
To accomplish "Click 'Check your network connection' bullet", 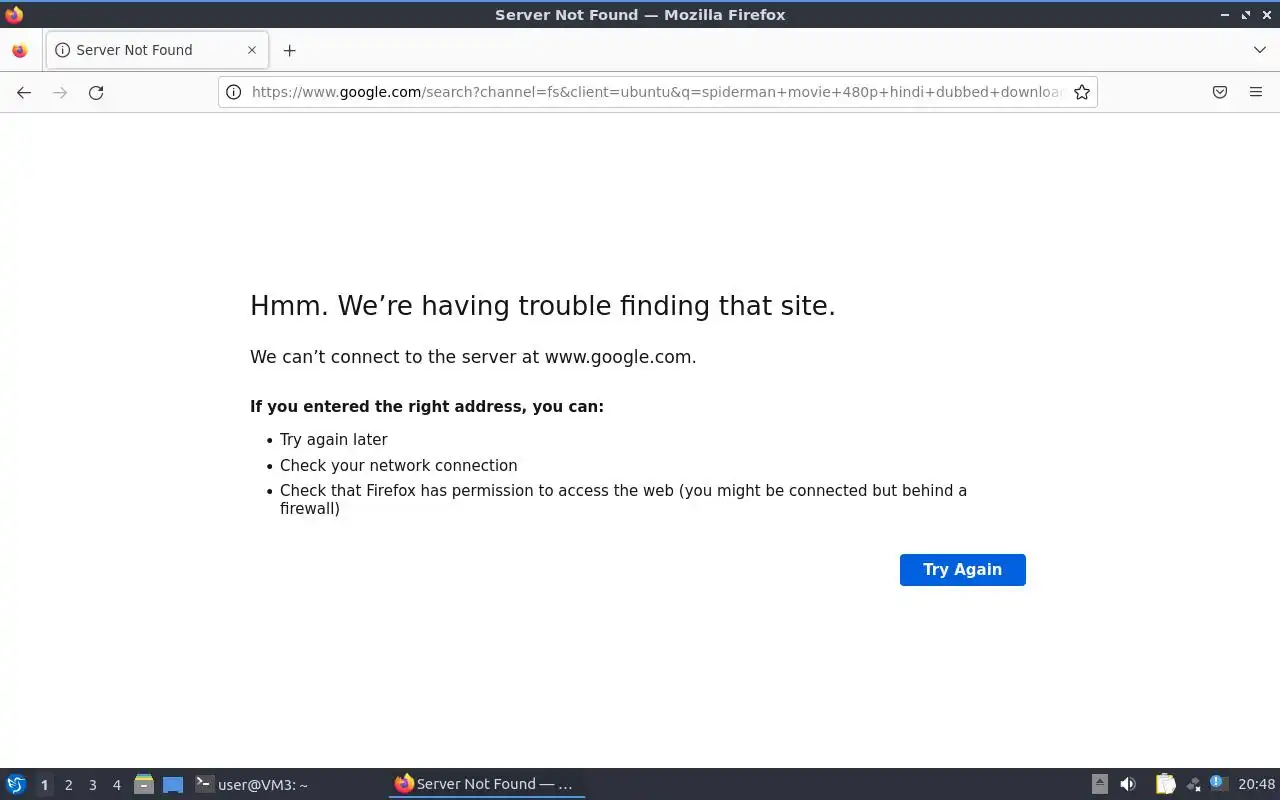I will tap(399, 466).
